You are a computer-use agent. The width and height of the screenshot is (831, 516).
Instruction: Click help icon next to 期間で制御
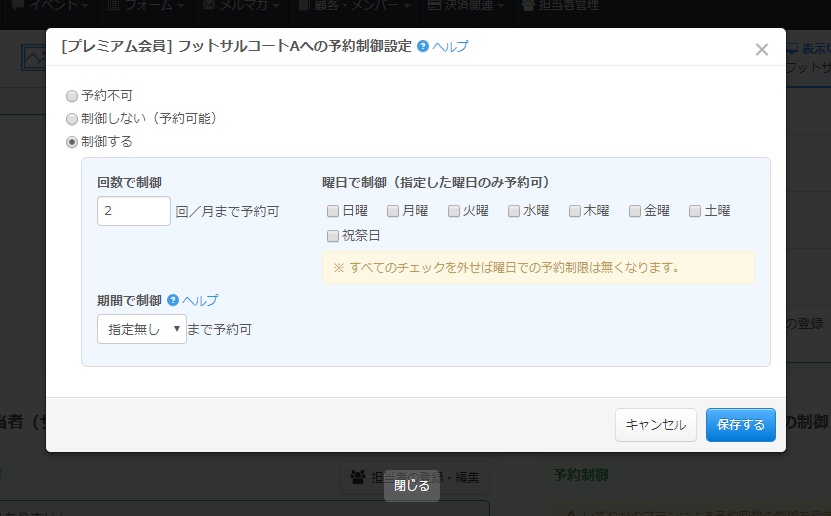[x=173, y=300]
